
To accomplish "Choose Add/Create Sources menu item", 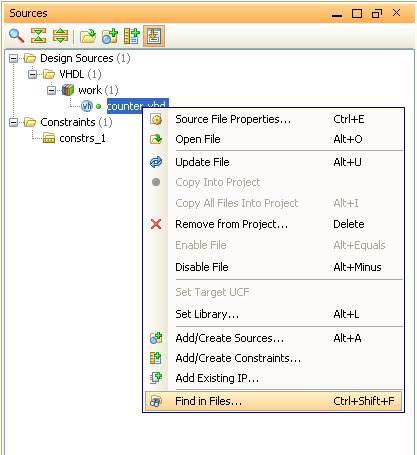I will pyautogui.click(x=273, y=338).
